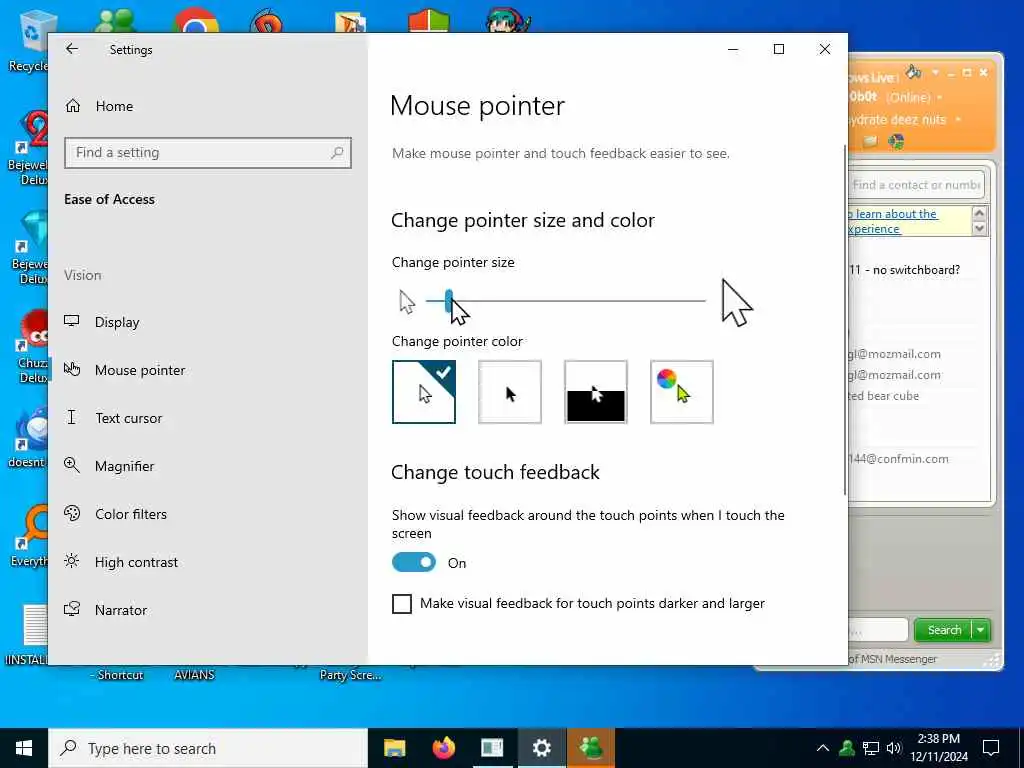Open the network tray icon
Screen dimensions: 1024x768
[x=871, y=748]
